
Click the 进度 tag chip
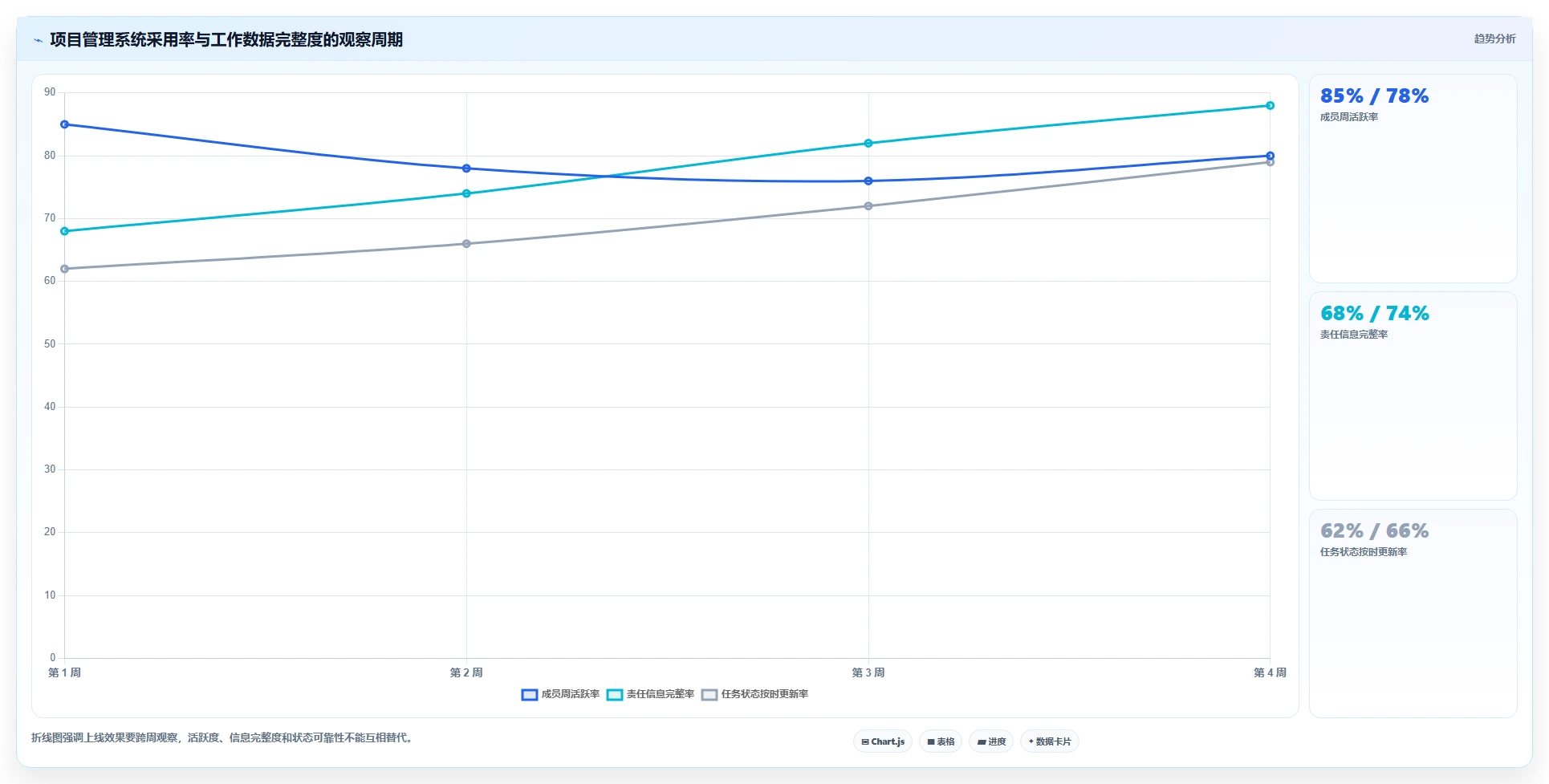coord(991,741)
